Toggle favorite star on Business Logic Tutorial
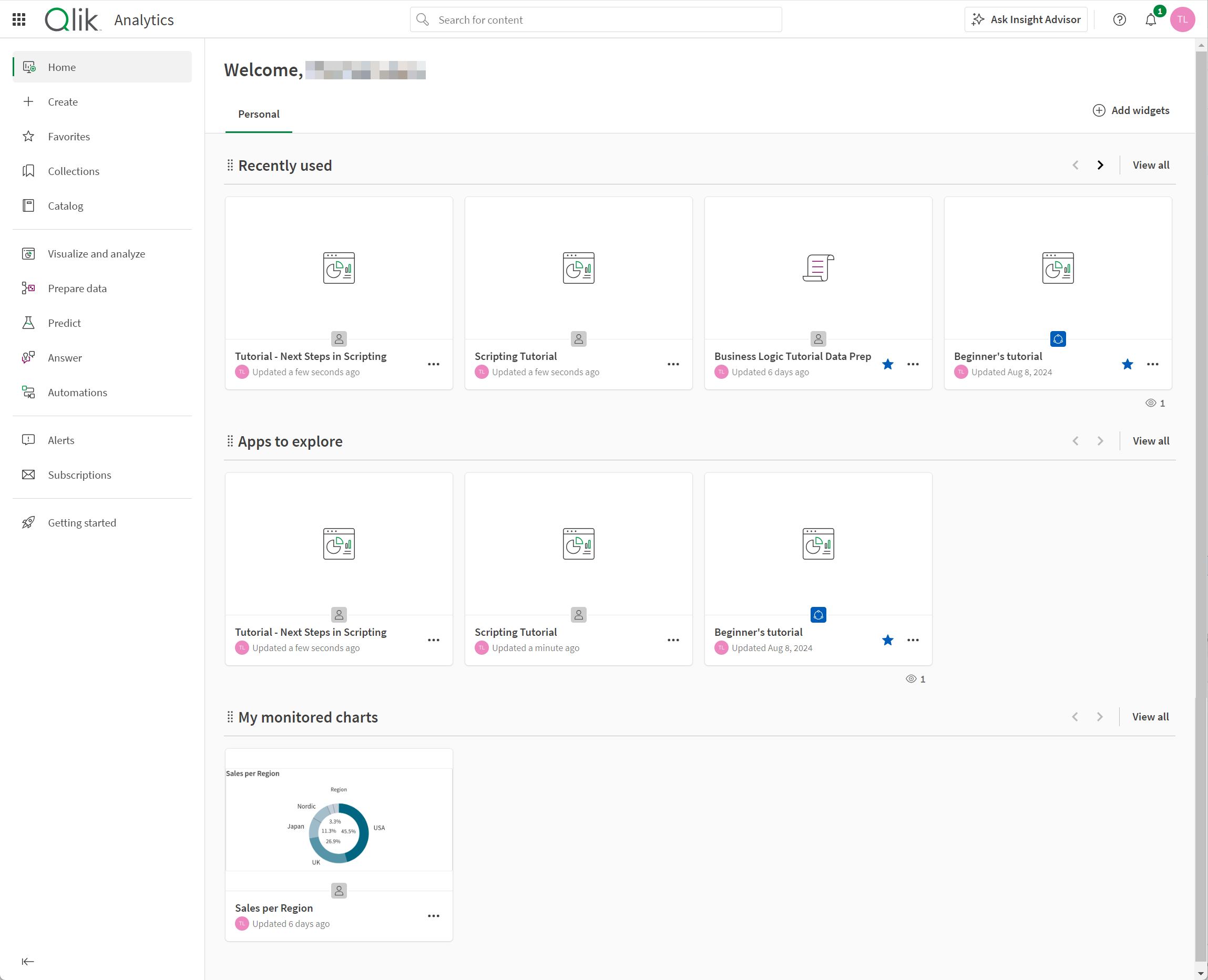 pos(888,364)
